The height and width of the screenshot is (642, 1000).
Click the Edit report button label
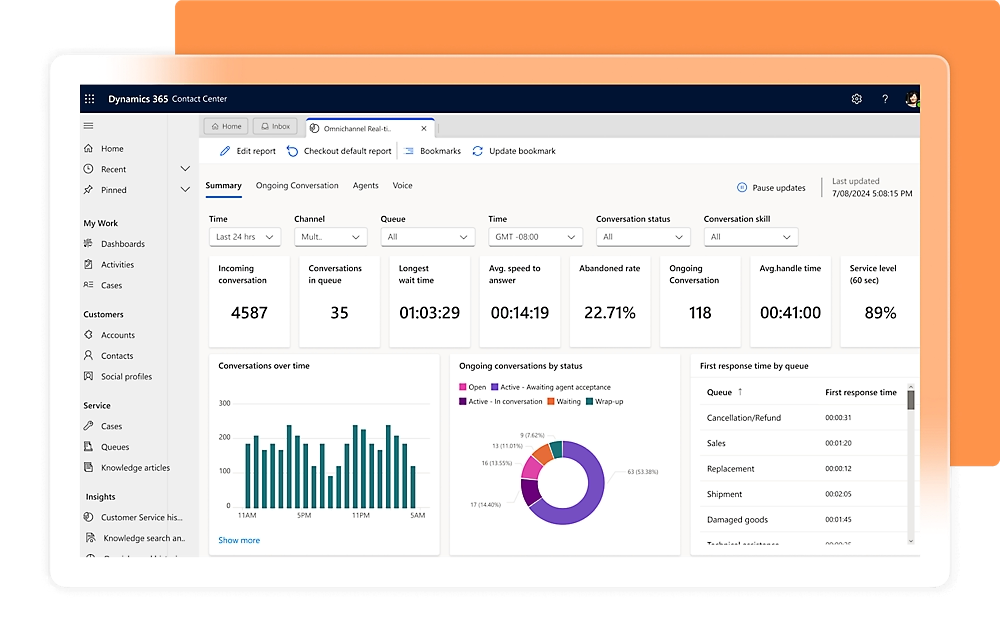pos(256,151)
